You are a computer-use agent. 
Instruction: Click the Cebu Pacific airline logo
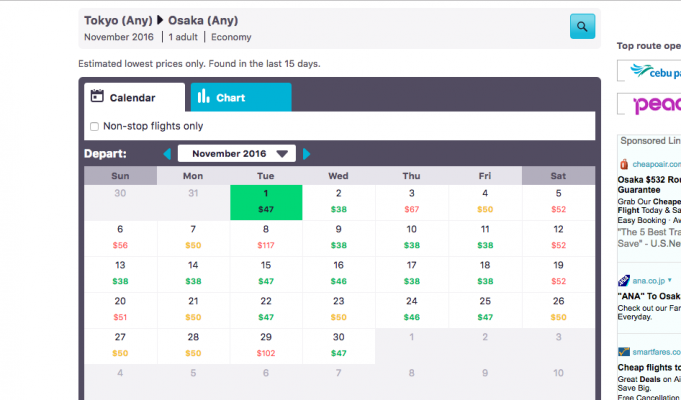coord(648,72)
